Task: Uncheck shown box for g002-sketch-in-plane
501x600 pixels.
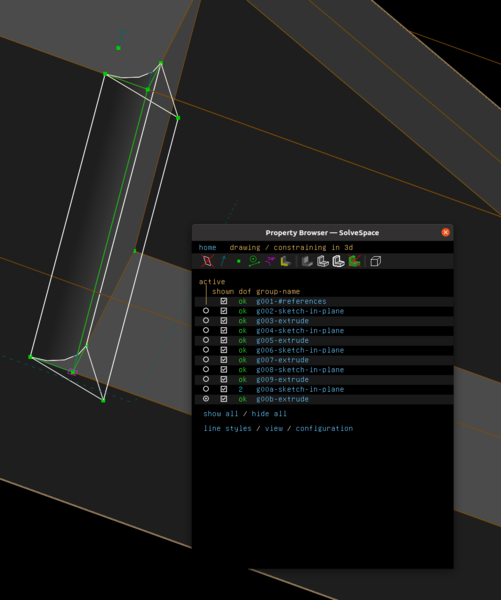Action: click(224, 311)
